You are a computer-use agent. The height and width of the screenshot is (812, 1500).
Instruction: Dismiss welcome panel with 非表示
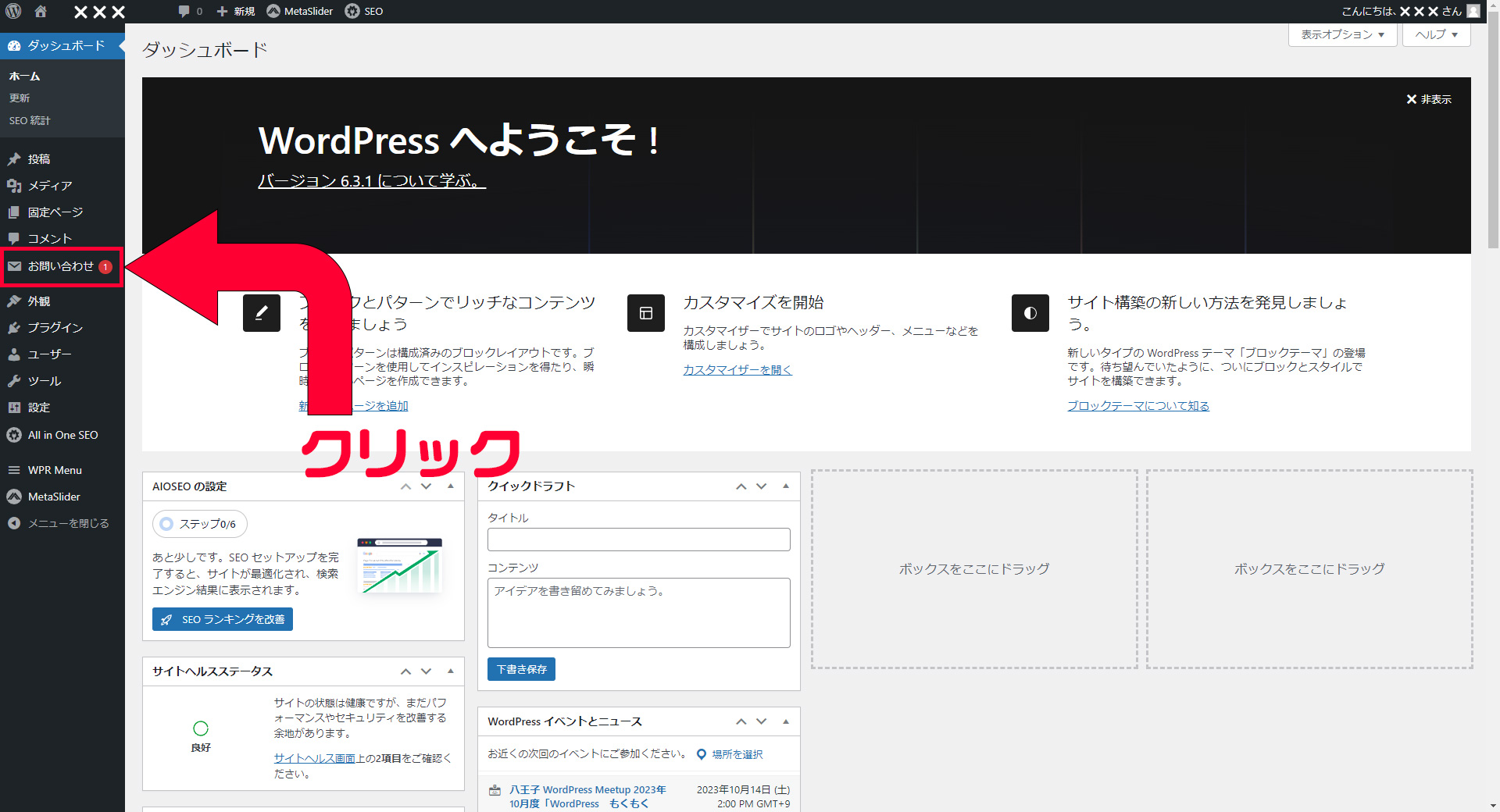(x=1429, y=99)
